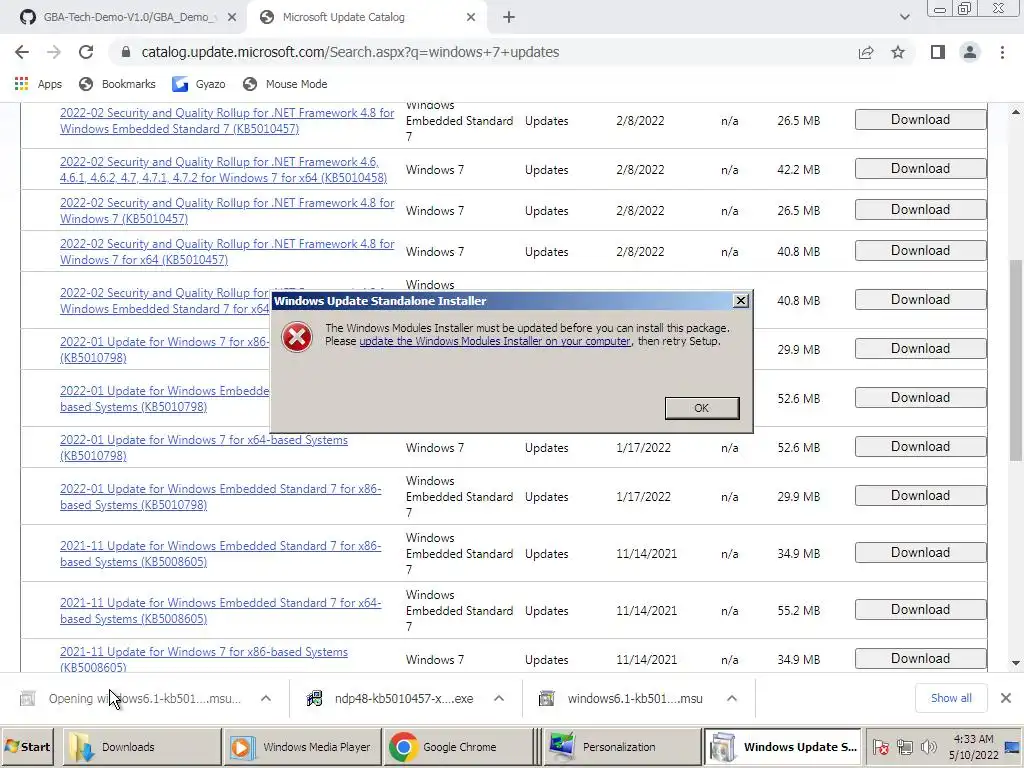Open a new browser tab

(509, 18)
